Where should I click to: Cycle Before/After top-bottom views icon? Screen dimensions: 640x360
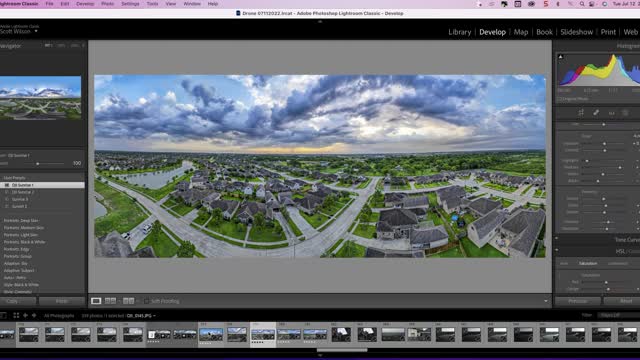[128, 301]
